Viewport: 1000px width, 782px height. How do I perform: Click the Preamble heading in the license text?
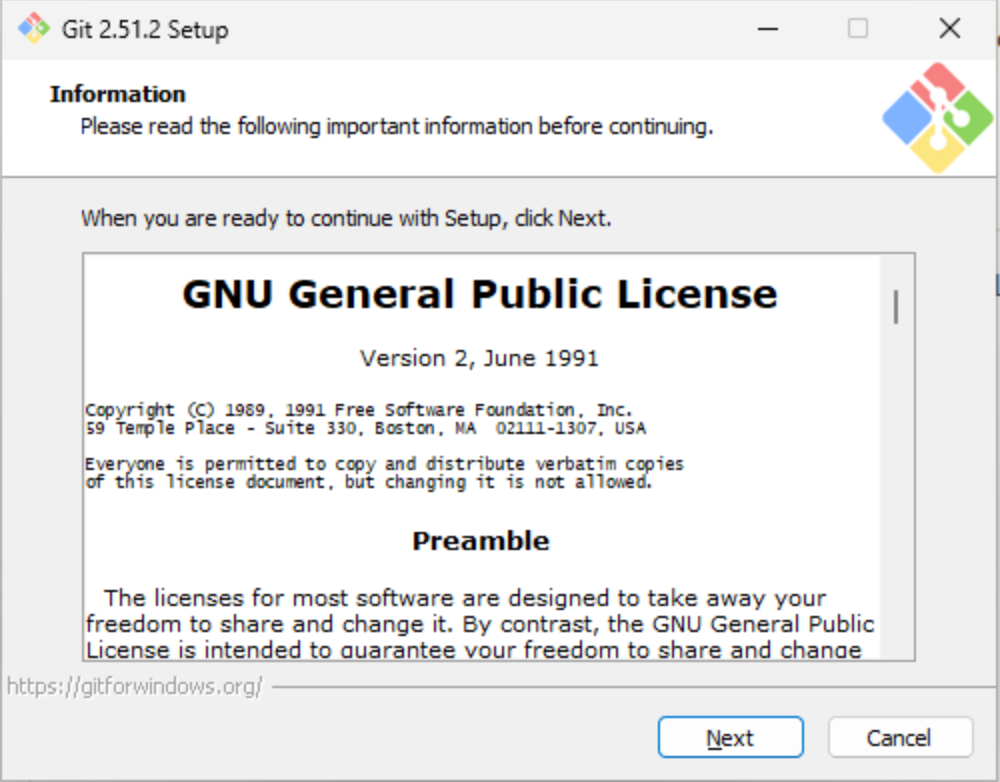[x=480, y=540]
